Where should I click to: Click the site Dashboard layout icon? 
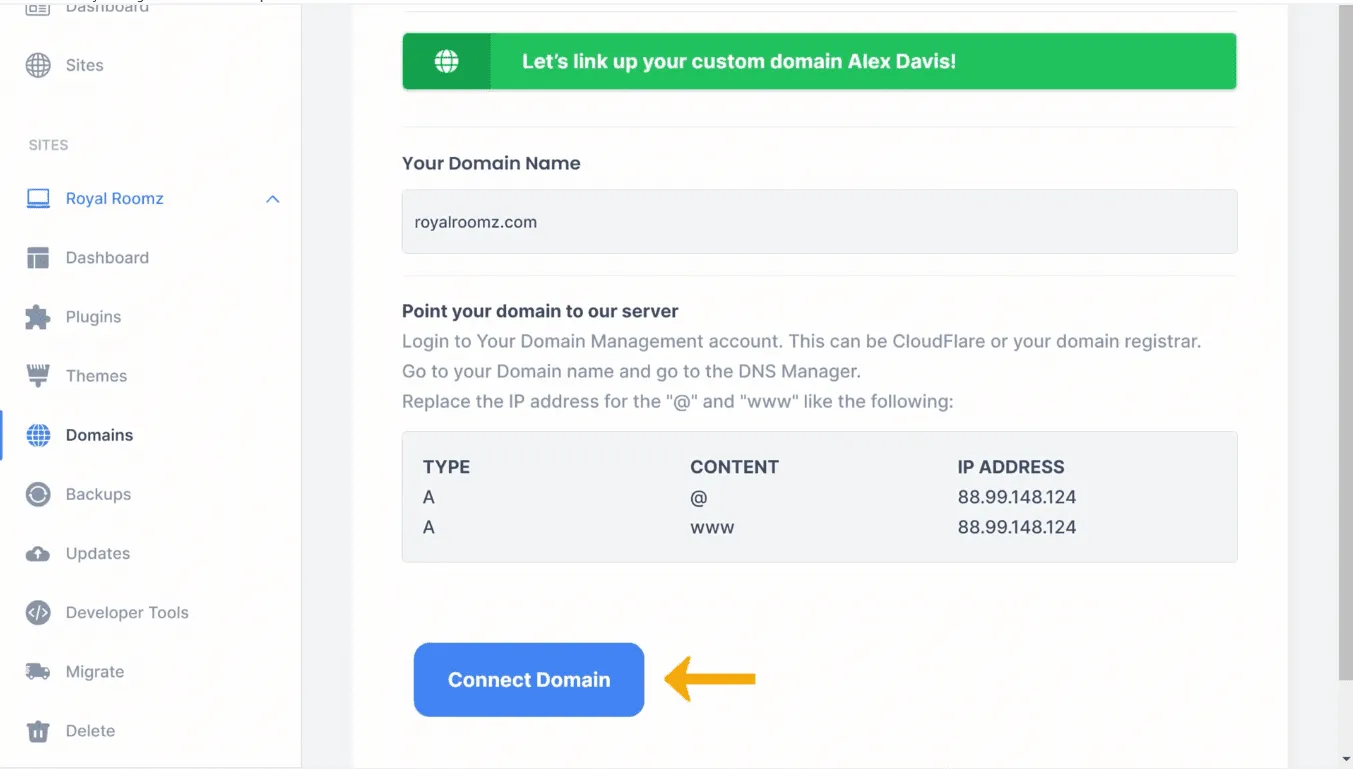pyautogui.click(x=38, y=258)
